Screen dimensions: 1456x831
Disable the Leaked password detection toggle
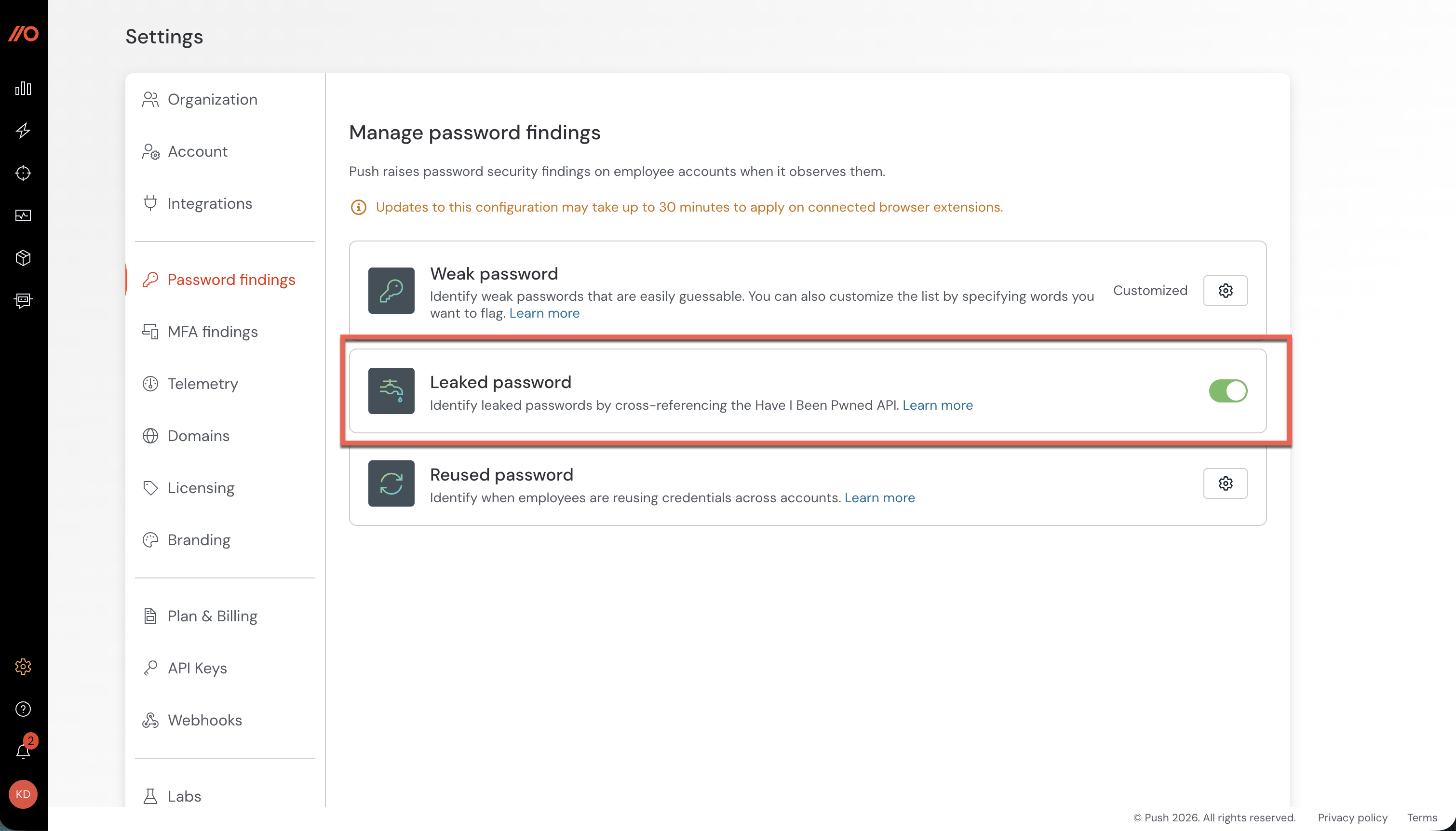tap(1227, 390)
